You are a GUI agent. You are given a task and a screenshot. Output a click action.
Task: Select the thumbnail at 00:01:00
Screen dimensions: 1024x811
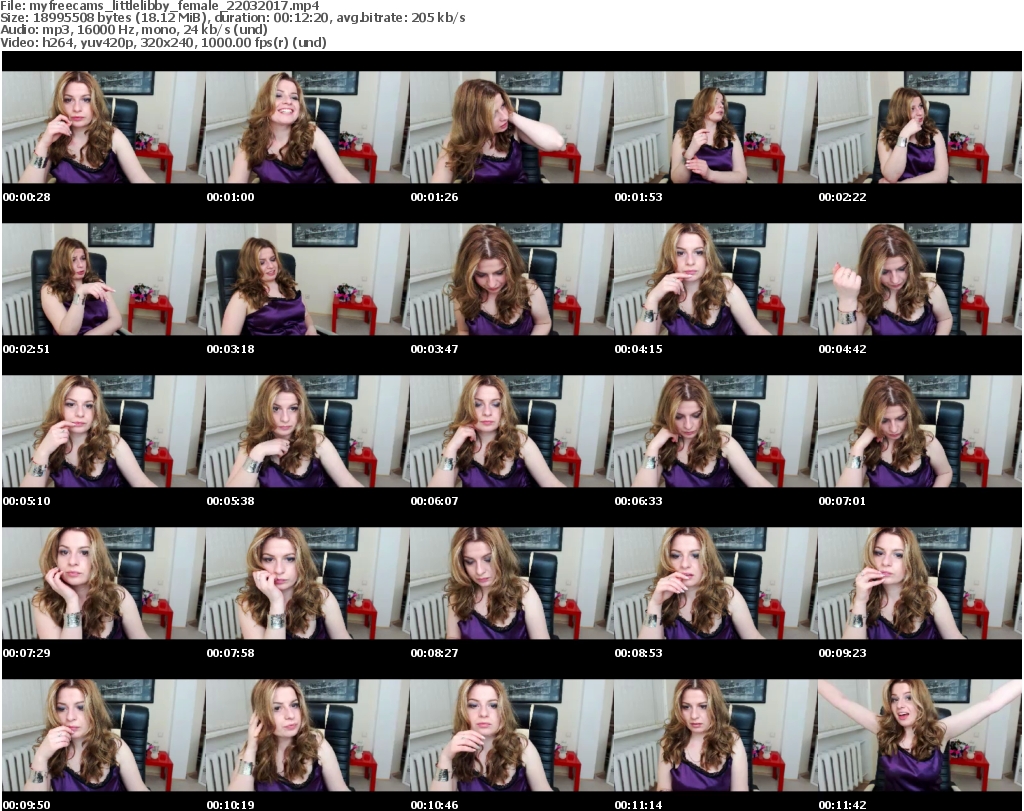(307, 127)
